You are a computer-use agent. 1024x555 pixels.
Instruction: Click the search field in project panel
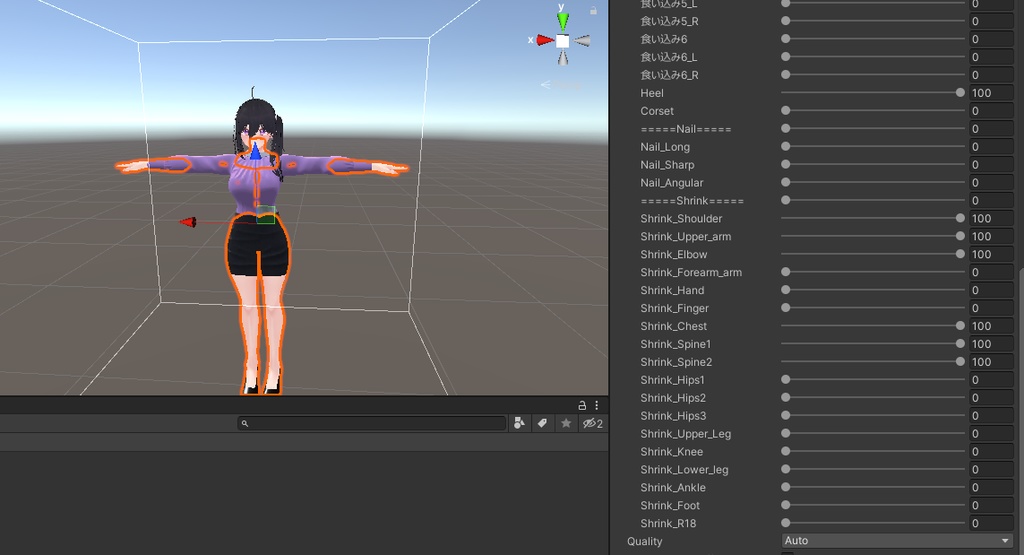tap(372, 423)
